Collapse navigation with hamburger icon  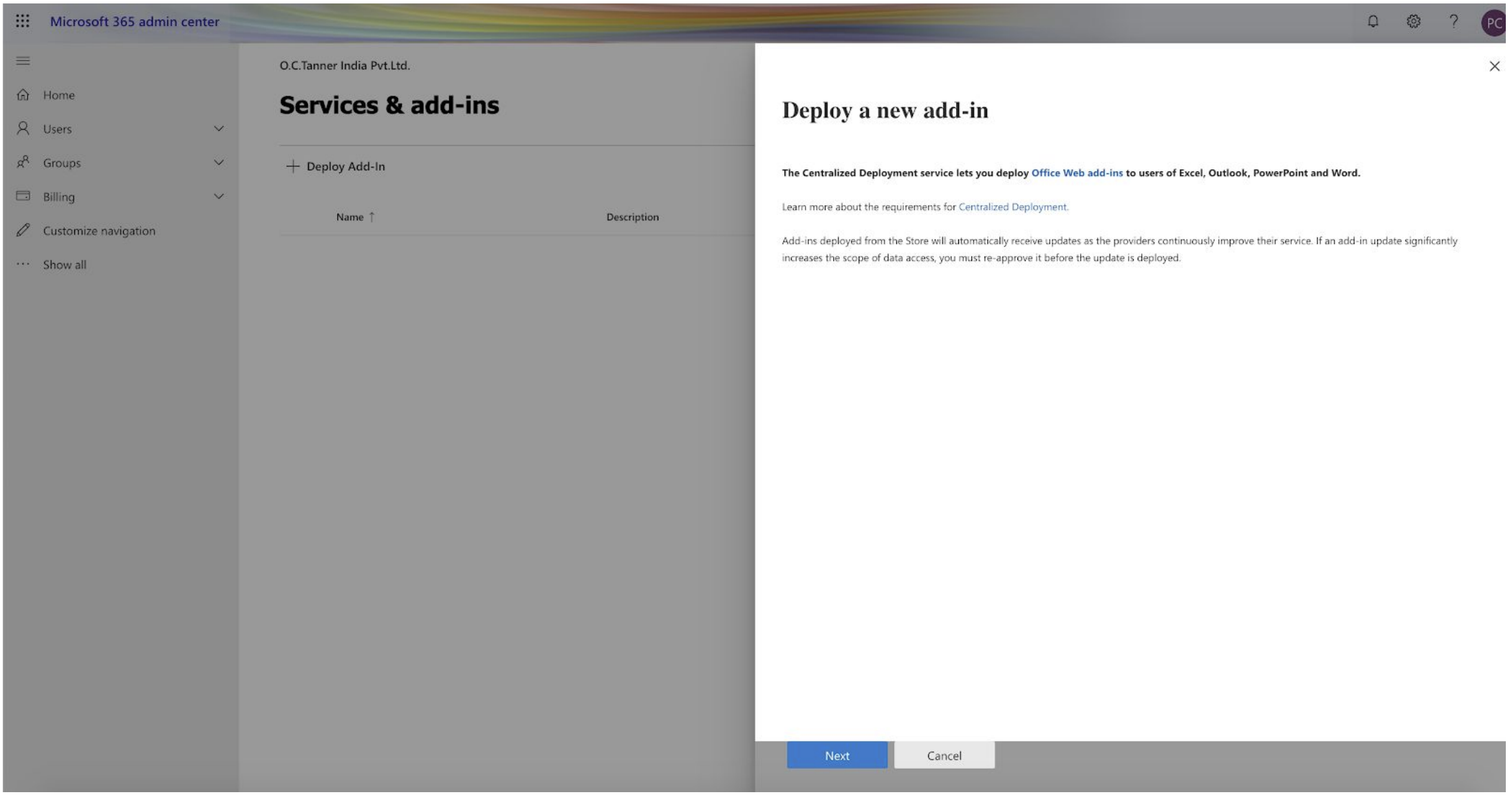(23, 61)
